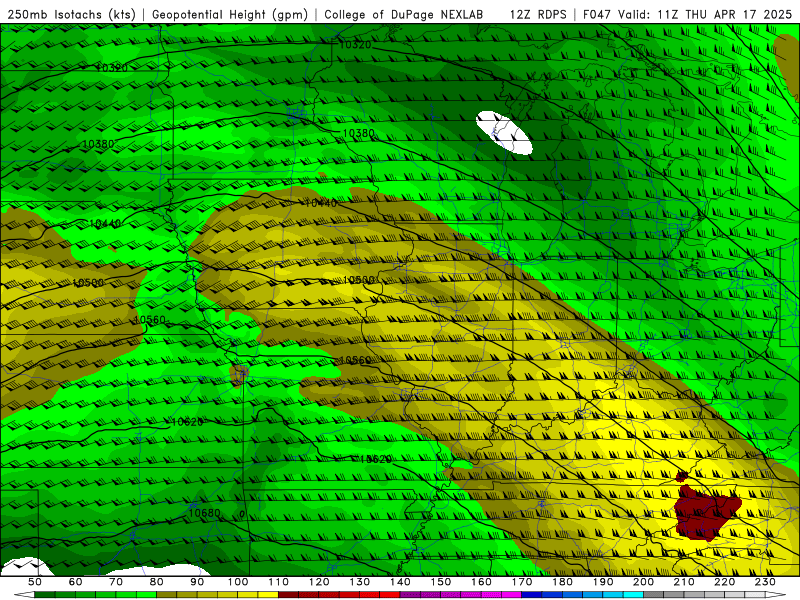Click the 110 value on the legend
Viewport: 800px width, 600px height.
tap(279, 582)
